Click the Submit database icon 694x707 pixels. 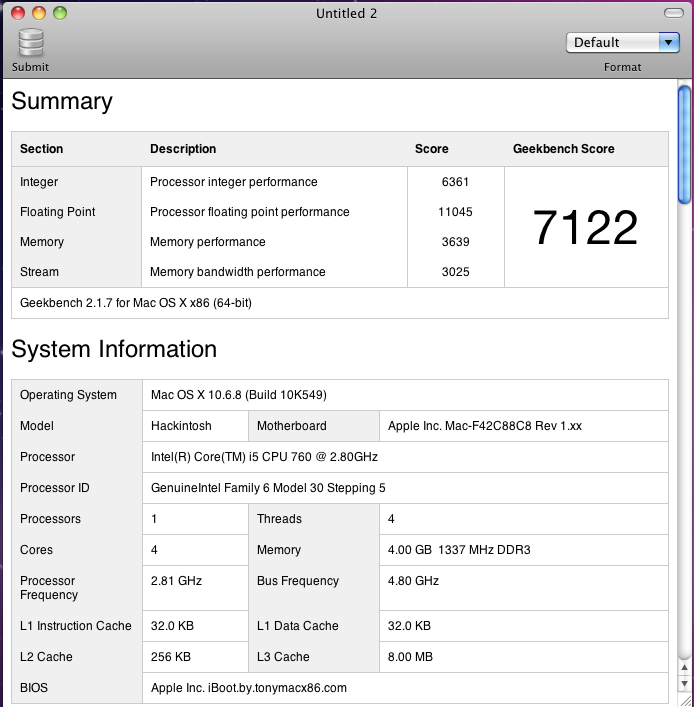click(x=30, y=43)
